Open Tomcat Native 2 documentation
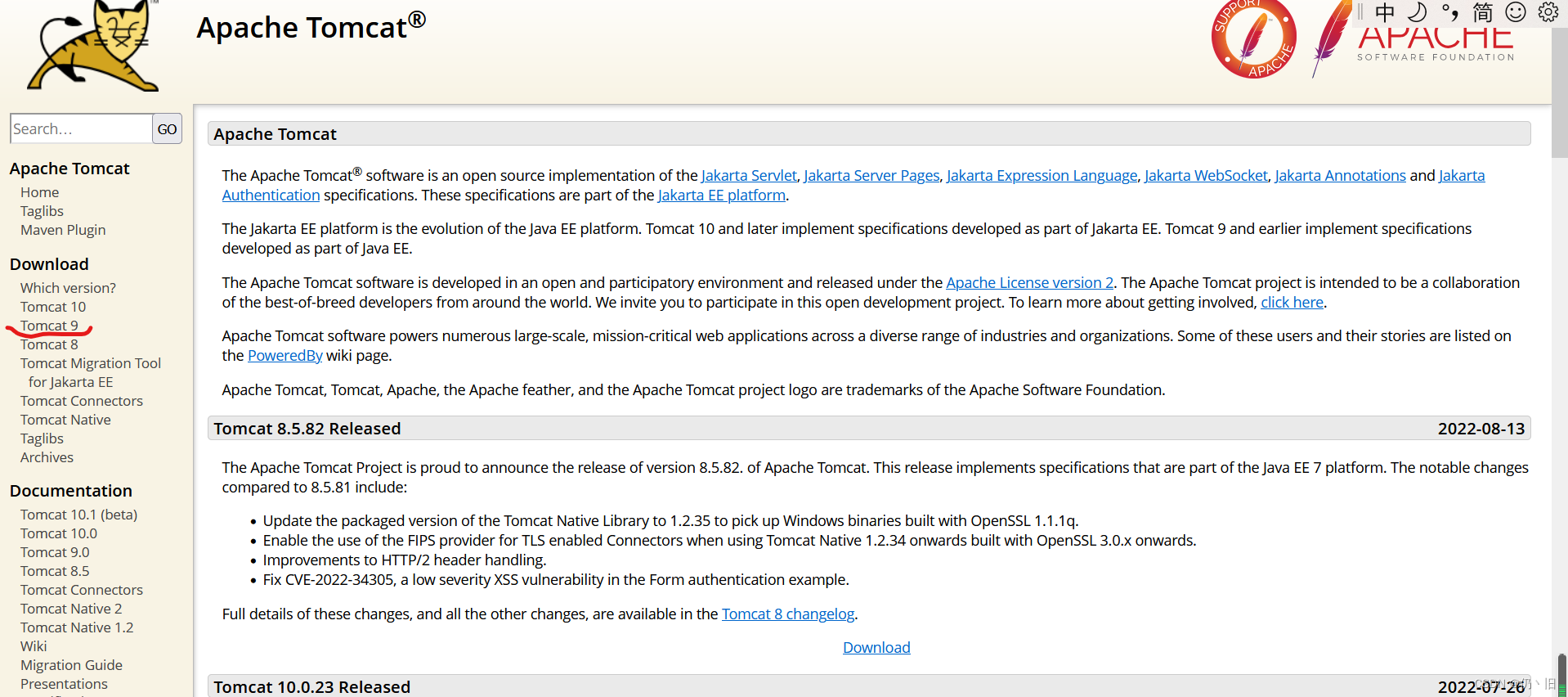1568x697 pixels. 71,609
